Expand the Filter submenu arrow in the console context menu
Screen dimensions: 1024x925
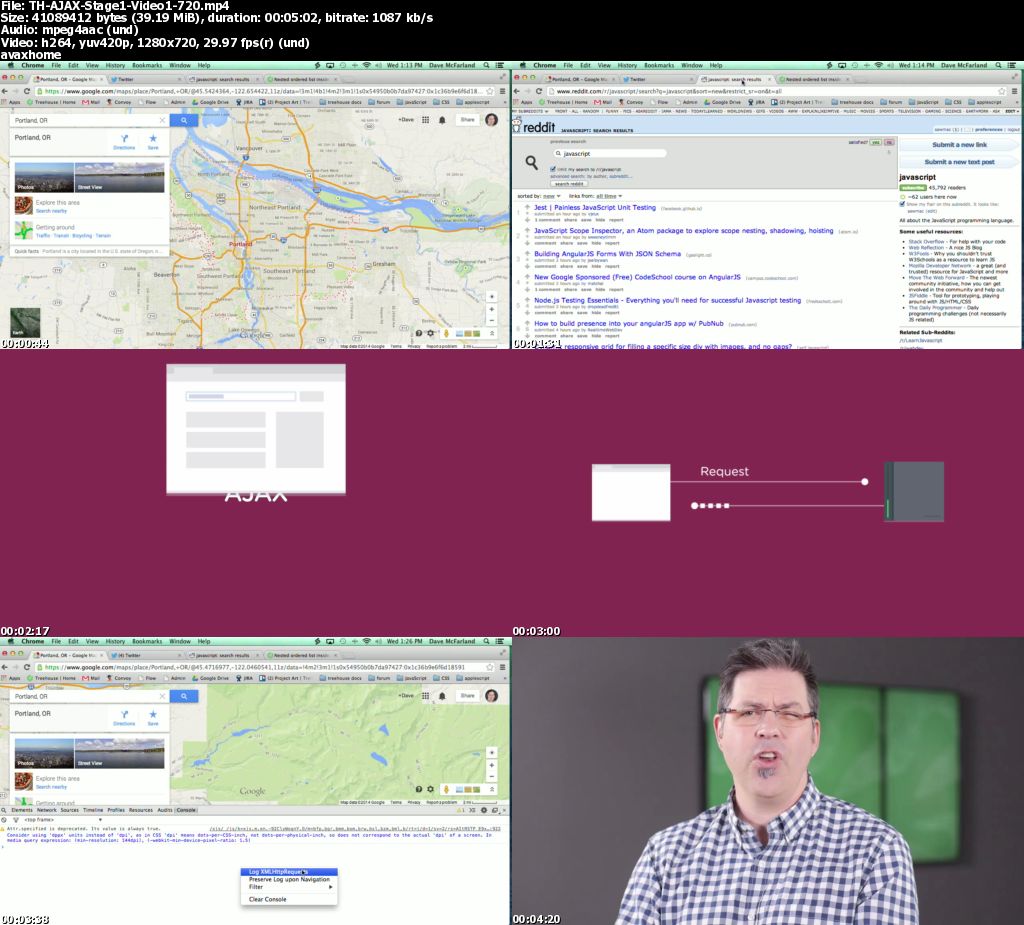330,887
